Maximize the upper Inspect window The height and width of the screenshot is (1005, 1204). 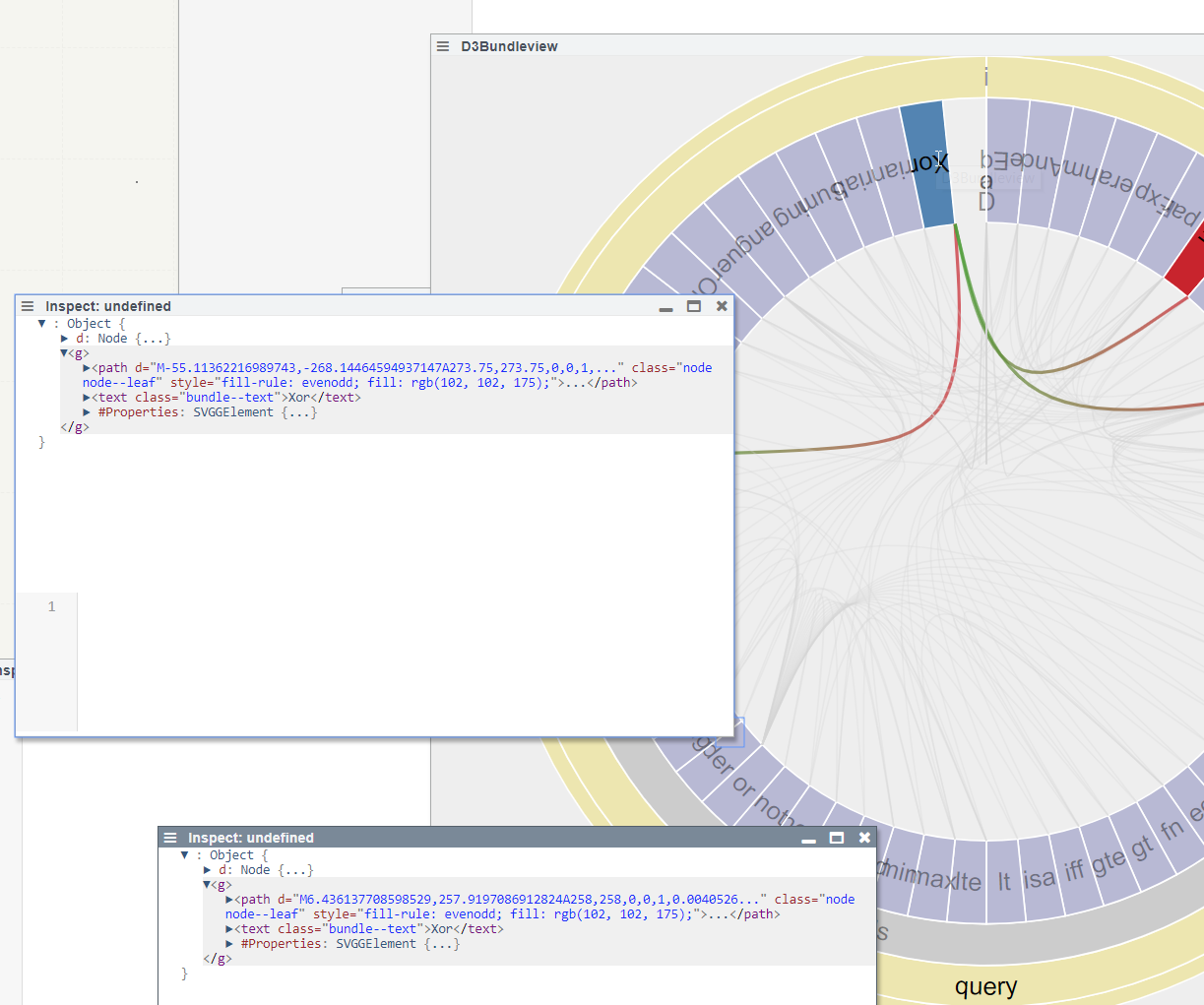coord(694,306)
